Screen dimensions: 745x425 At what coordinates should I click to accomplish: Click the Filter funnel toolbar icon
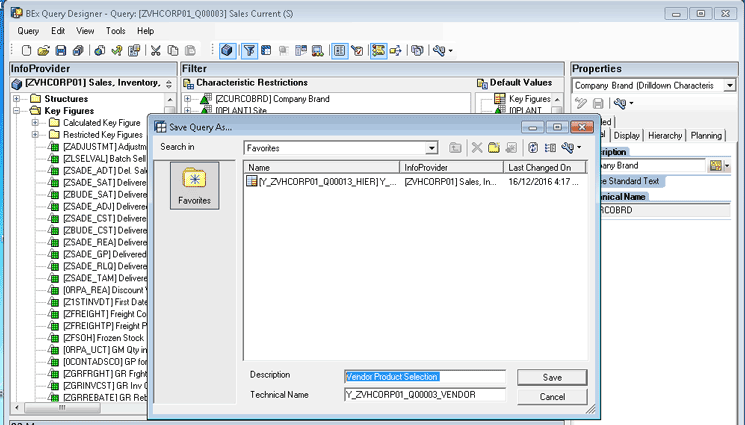[249, 50]
